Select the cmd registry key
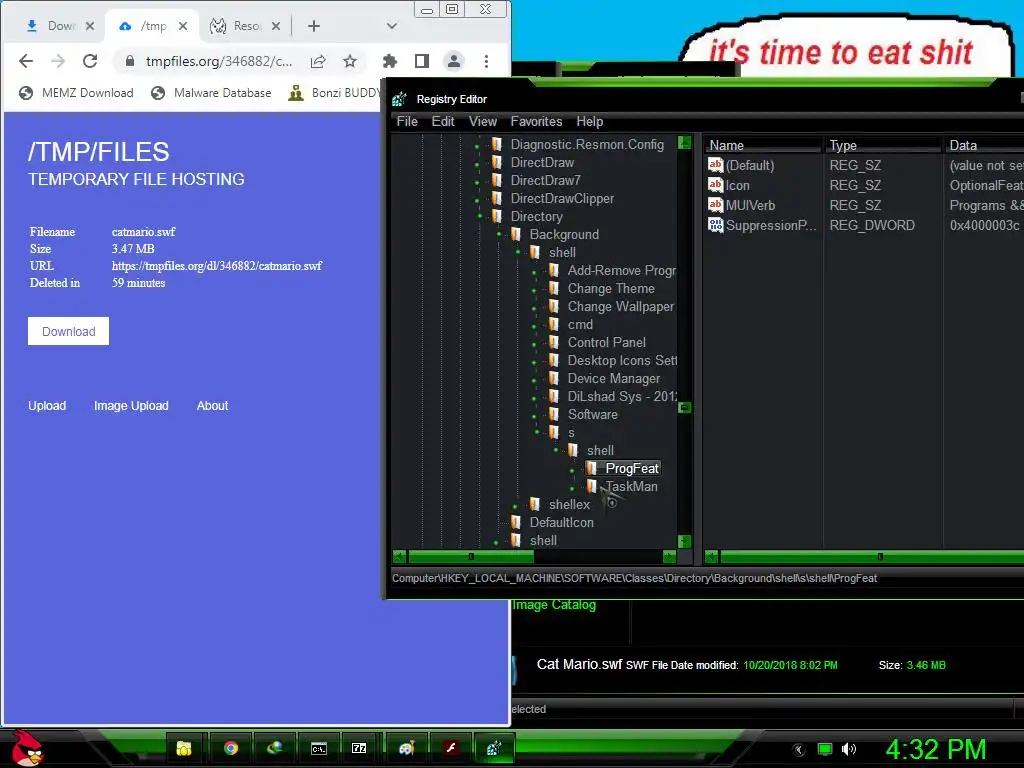The height and width of the screenshot is (768, 1024). 580,325
